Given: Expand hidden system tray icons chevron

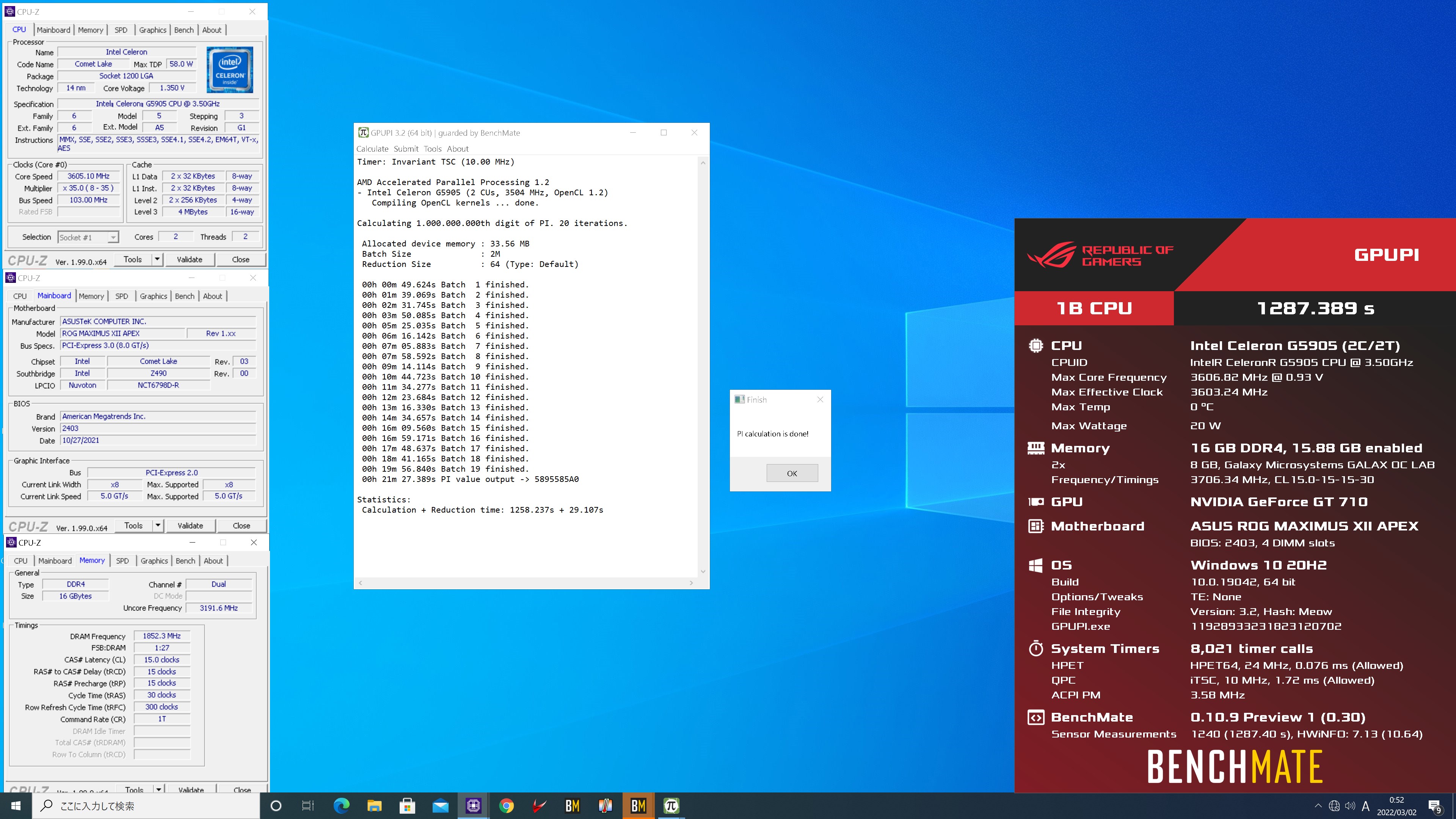Looking at the screenshot, I should pyautogui.click(x=1318, y=806).
